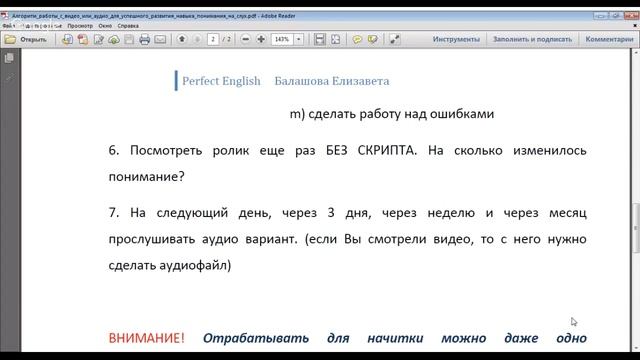
Task: Go to previous page with up arrow
Action: click(182, 39)
